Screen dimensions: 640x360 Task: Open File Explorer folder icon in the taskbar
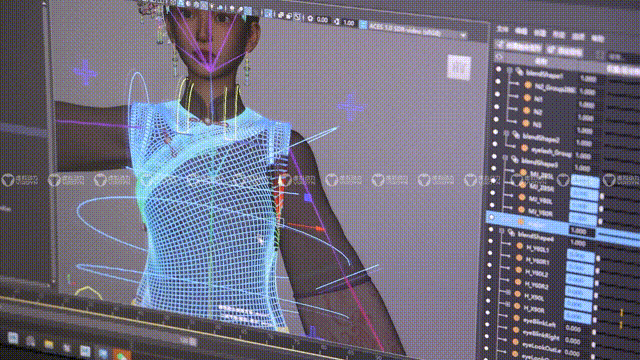pos(49,345)
